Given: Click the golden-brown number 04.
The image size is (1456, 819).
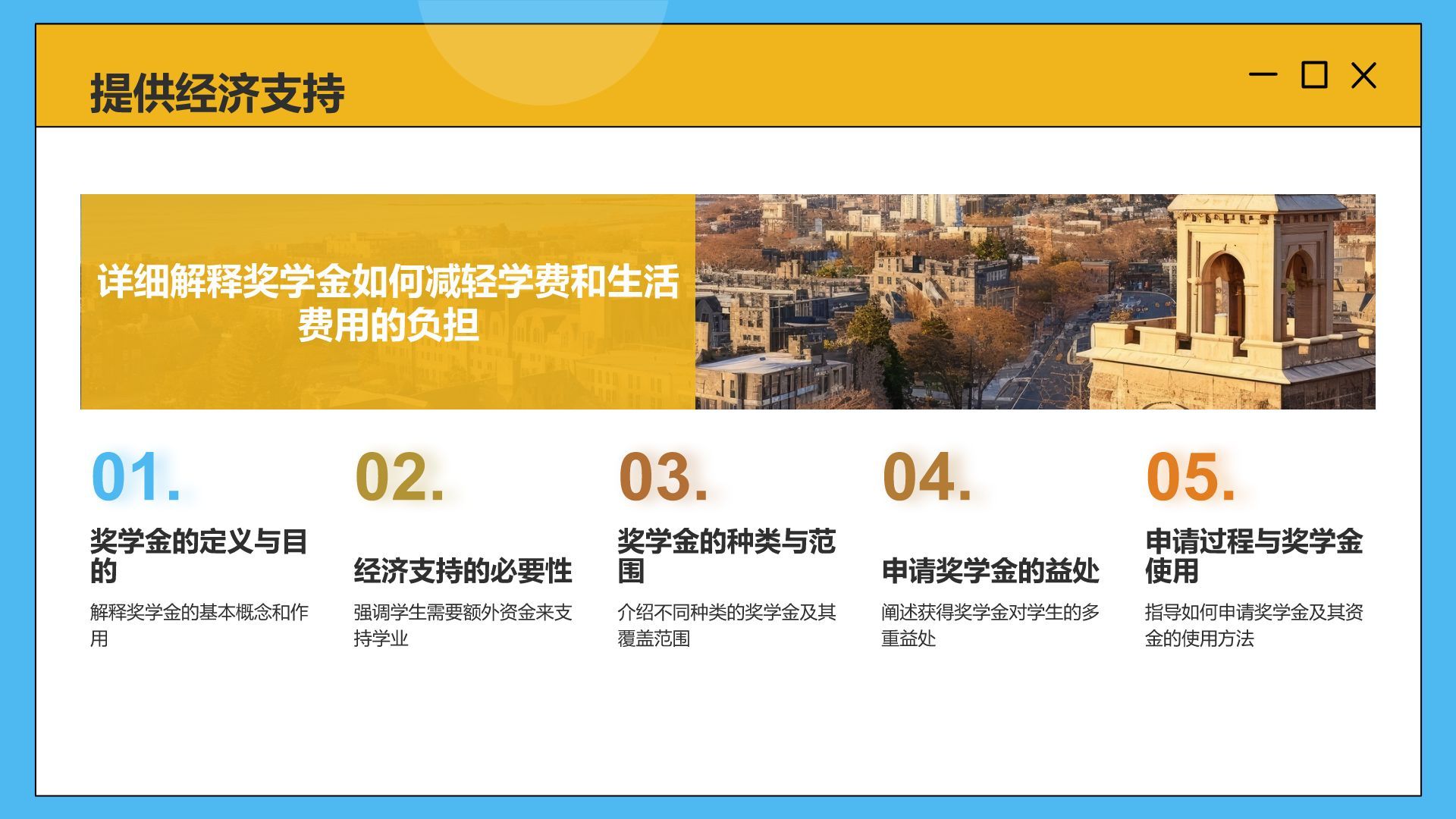Looking at the screenshot, I should (926, 477).
